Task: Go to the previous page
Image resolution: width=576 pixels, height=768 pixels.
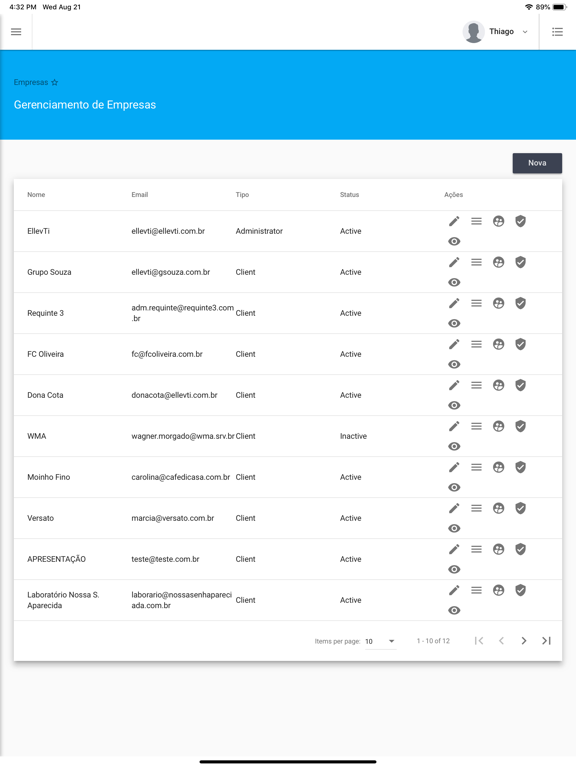Action: [501, 641]
